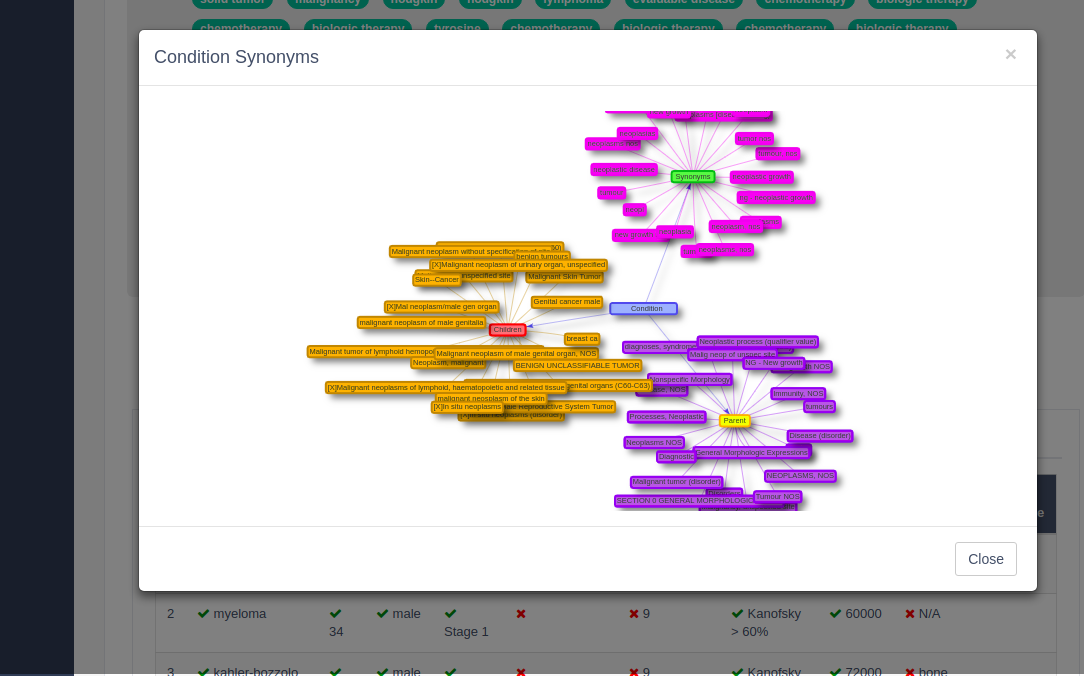Click '[X]Malignant neoplasm of urinary organ, unspecified' node
The height and width of the screenshot is (676, 1084).
(518, 264)
